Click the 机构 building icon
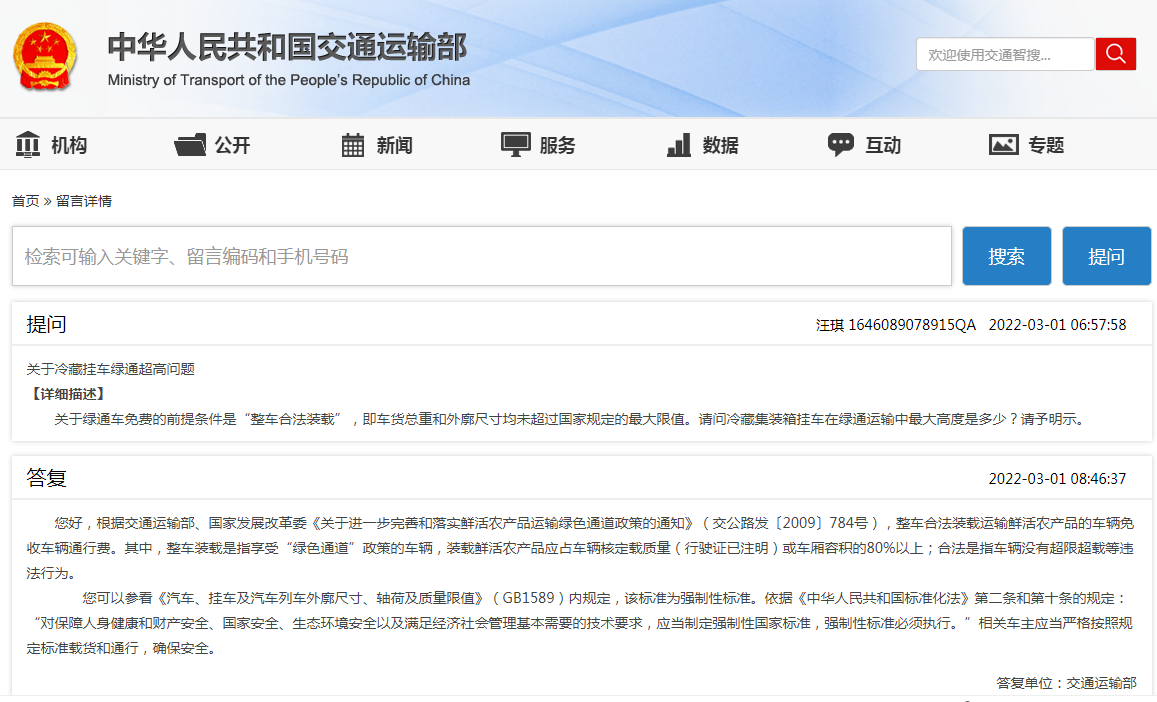The image size is (1157, 702). [28, 145]
